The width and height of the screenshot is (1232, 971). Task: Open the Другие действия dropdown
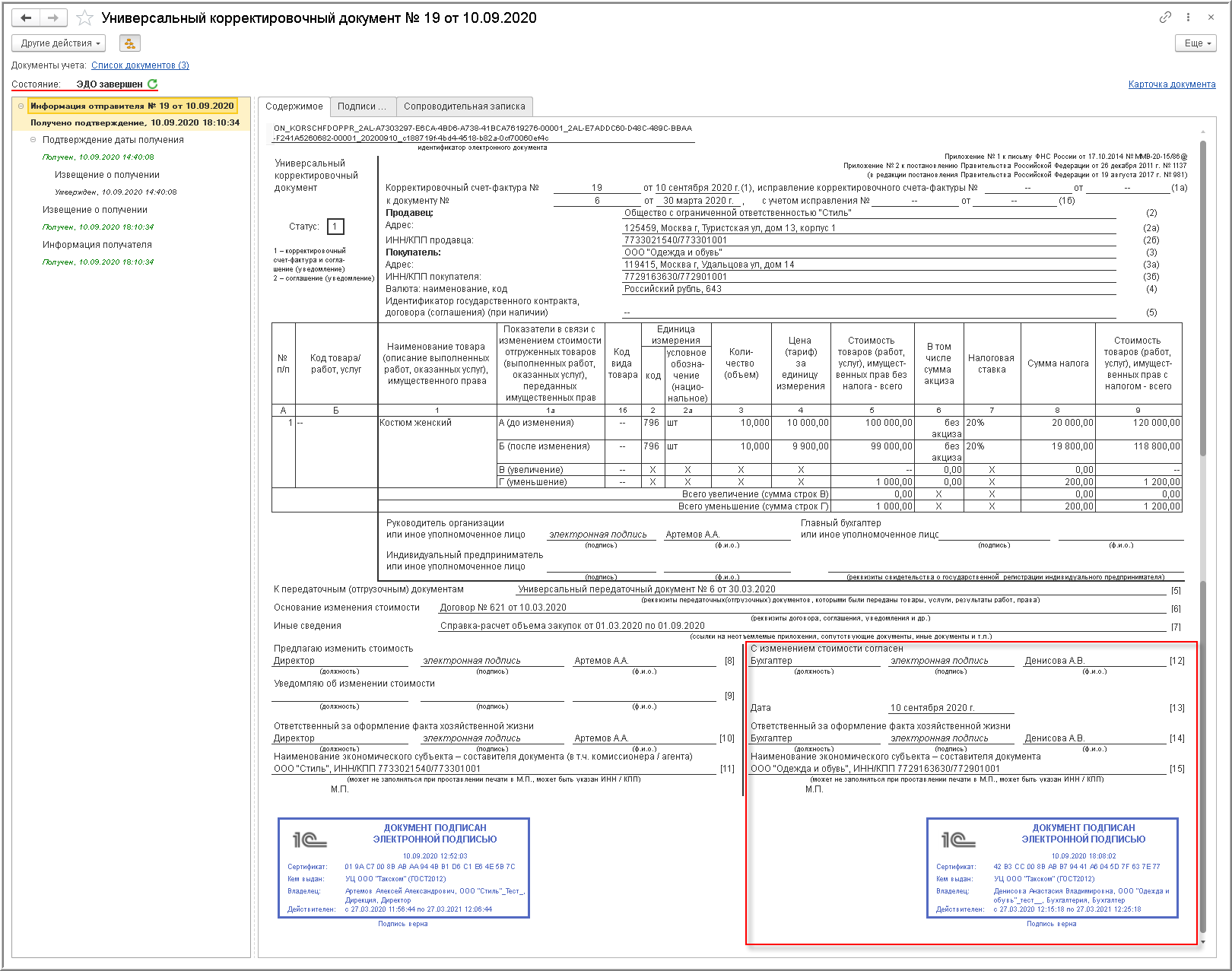pos(59,43)
